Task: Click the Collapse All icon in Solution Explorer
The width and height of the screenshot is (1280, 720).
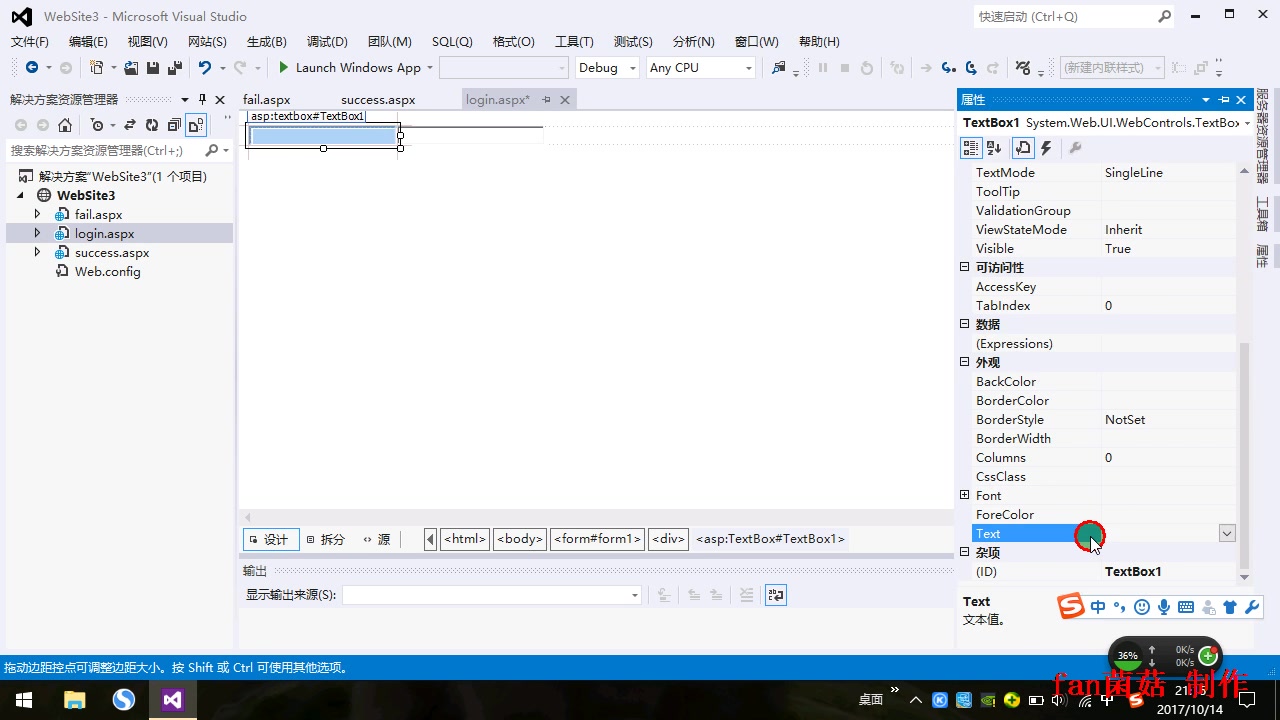Action: [174, 125]
